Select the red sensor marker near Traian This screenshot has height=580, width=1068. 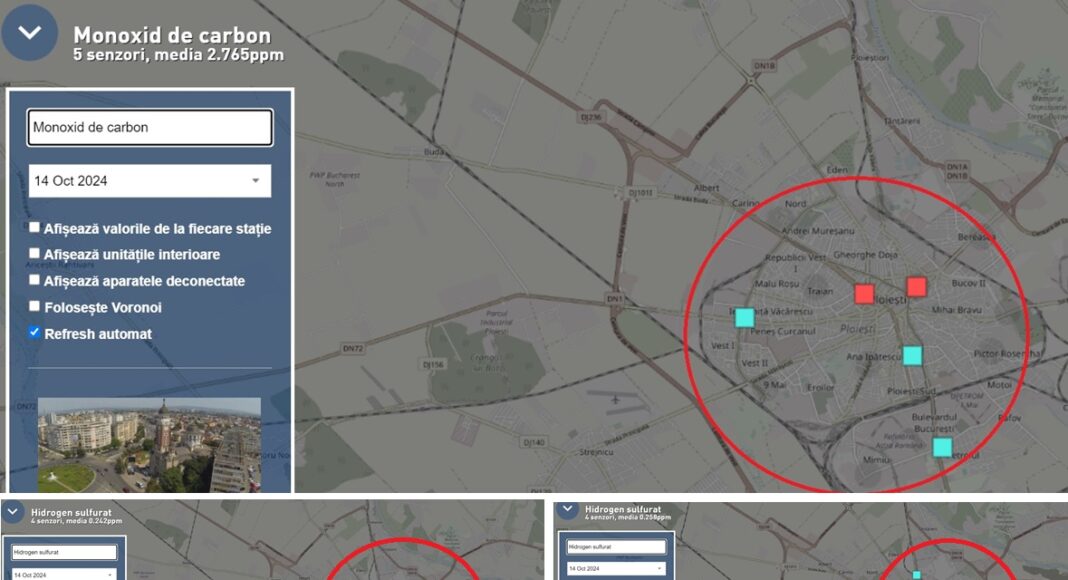[864, 293]
